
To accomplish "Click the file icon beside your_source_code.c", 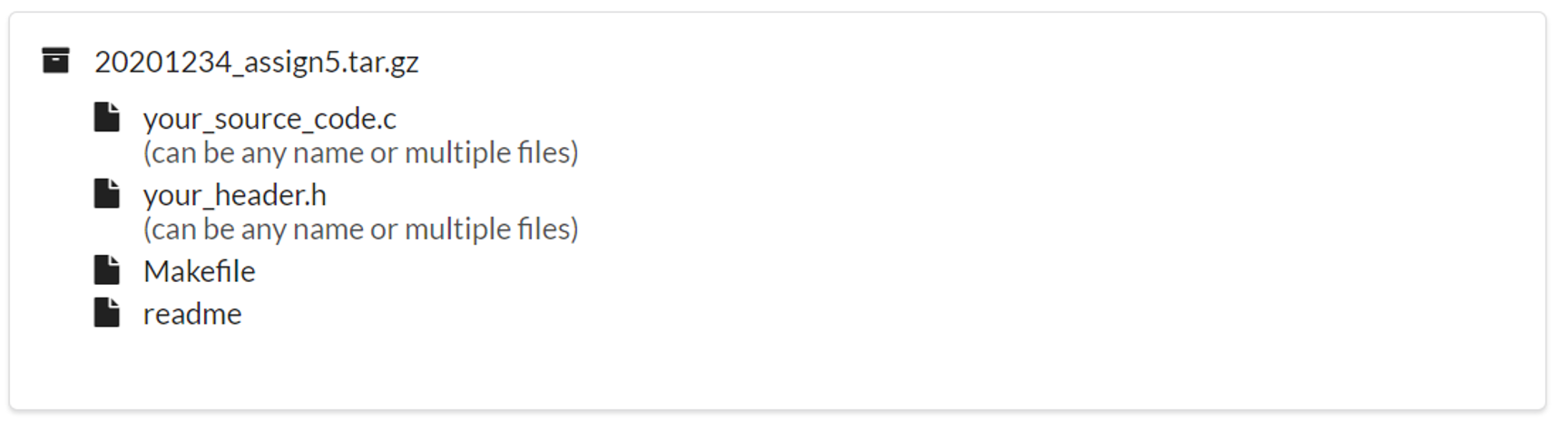I will (x=107, y=117).
